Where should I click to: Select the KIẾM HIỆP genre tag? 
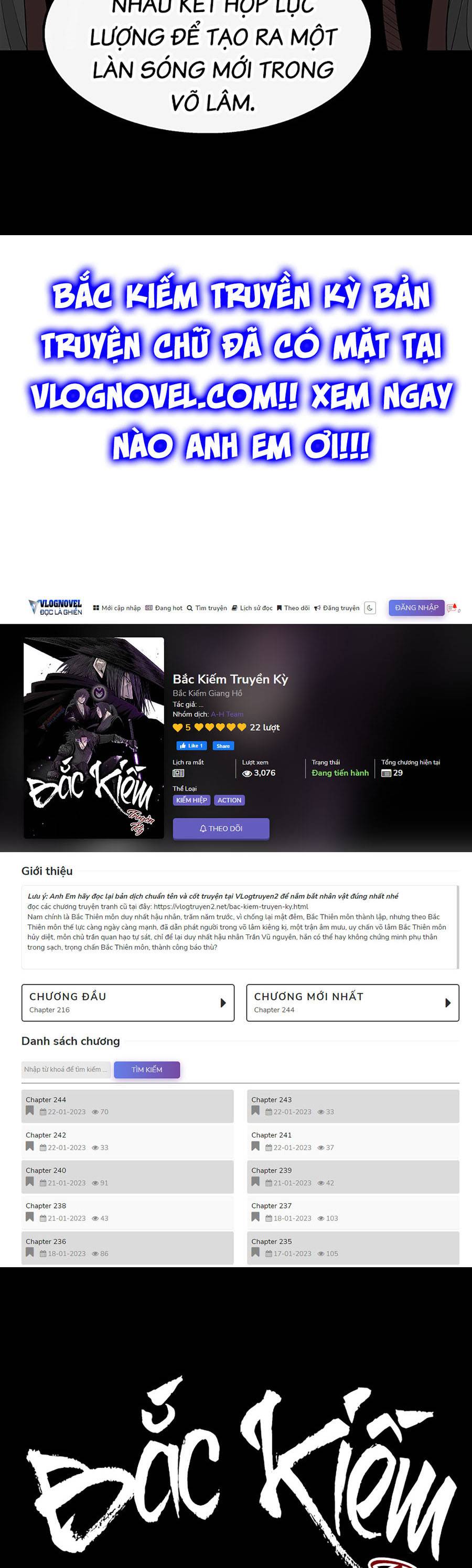(x=191, y=801)
